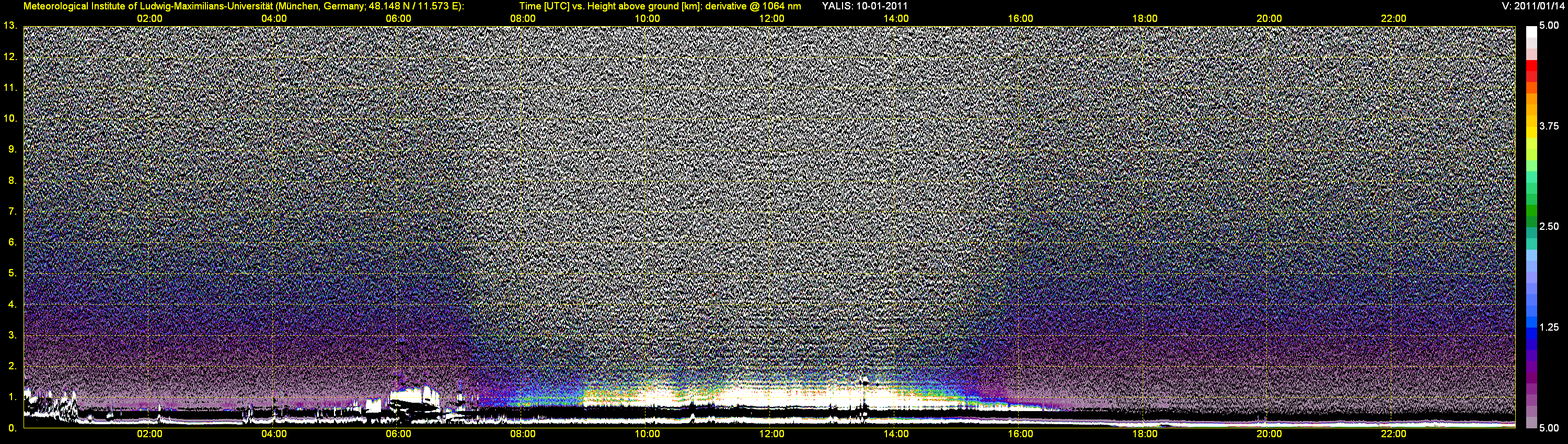Click the Meteorological Institute of Ludwig-Maximilians-Universität title text
The width and height of the screenshot is (1568, 444).
coord(244,6)
